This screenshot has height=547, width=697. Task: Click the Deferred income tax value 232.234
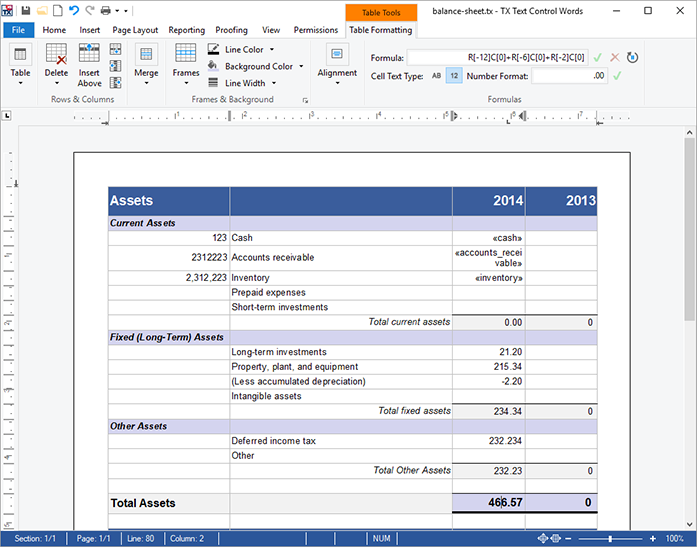[x=505, y=441]
